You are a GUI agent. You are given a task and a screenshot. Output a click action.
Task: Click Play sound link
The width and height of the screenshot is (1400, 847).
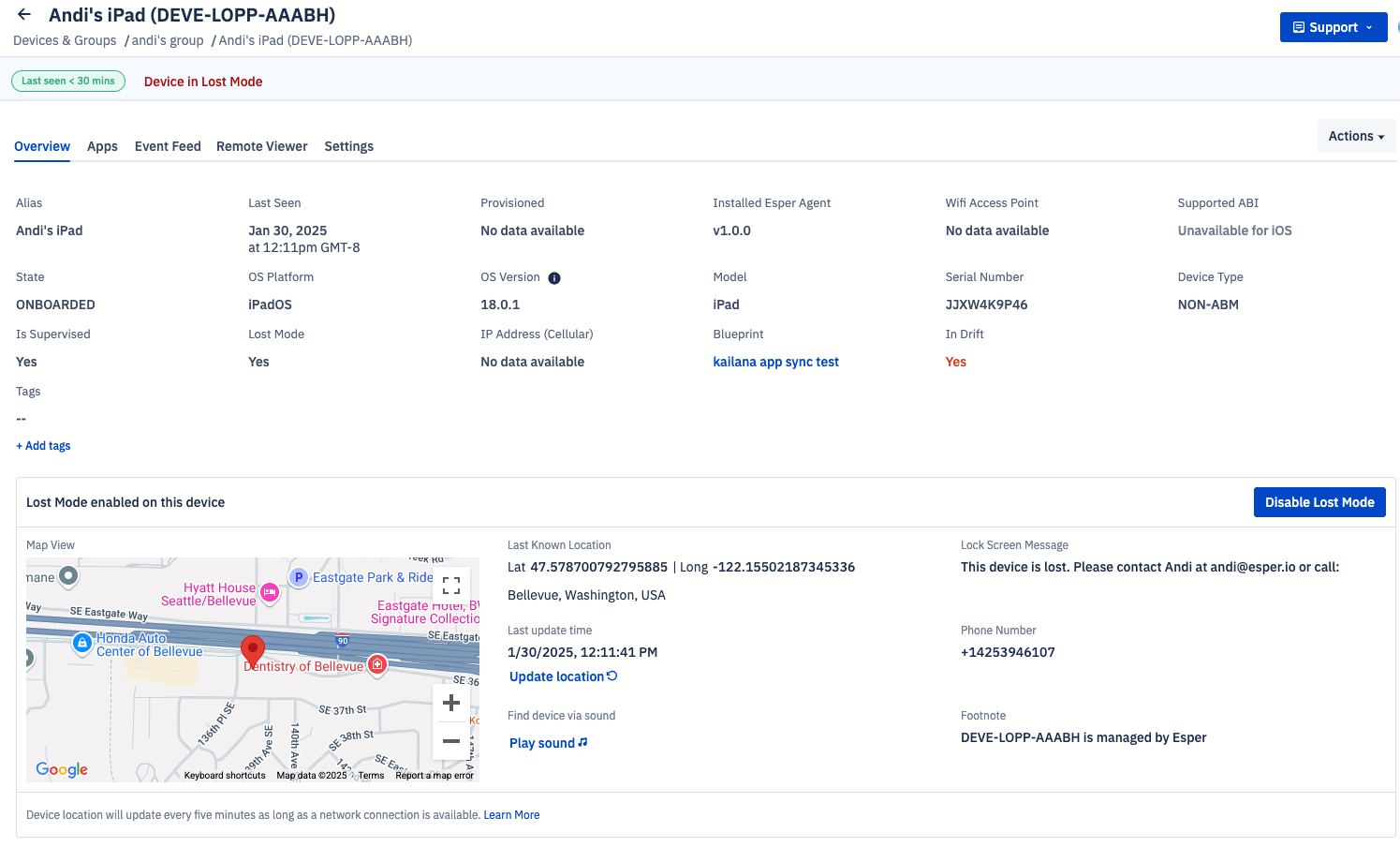pyautogui.click(x=549, y=743)
